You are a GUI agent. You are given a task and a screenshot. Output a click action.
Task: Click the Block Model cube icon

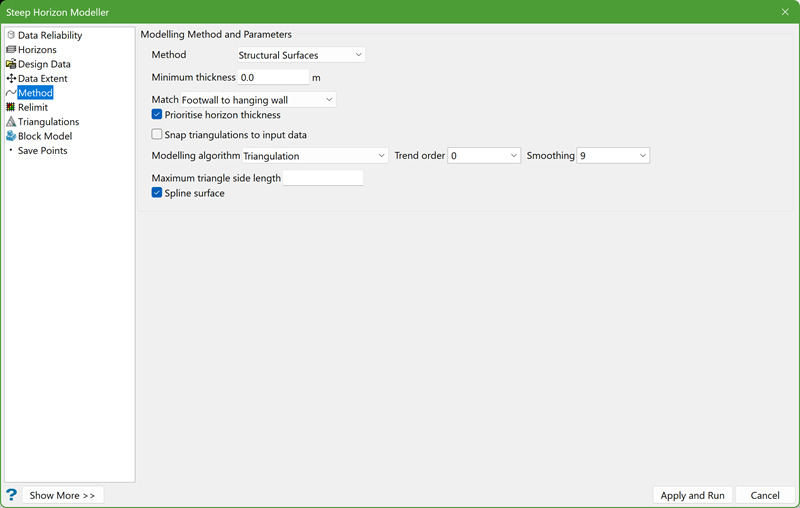coord(11,136)
